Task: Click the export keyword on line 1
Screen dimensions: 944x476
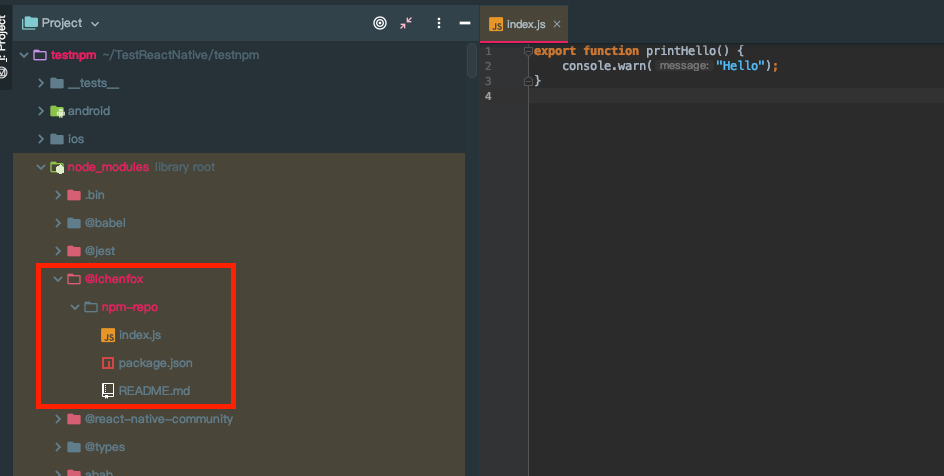Action: 554,51
